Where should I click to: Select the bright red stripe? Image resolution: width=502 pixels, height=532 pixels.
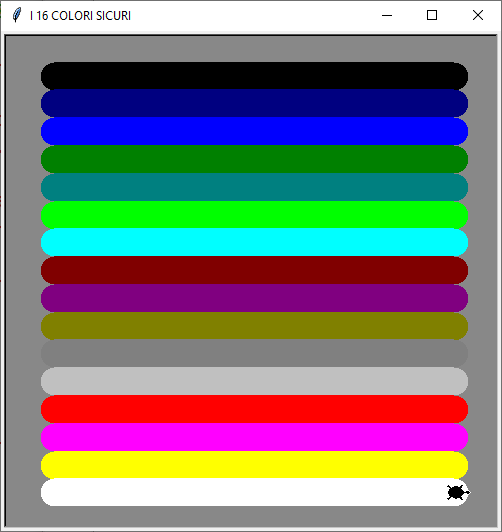pos(254,409)
